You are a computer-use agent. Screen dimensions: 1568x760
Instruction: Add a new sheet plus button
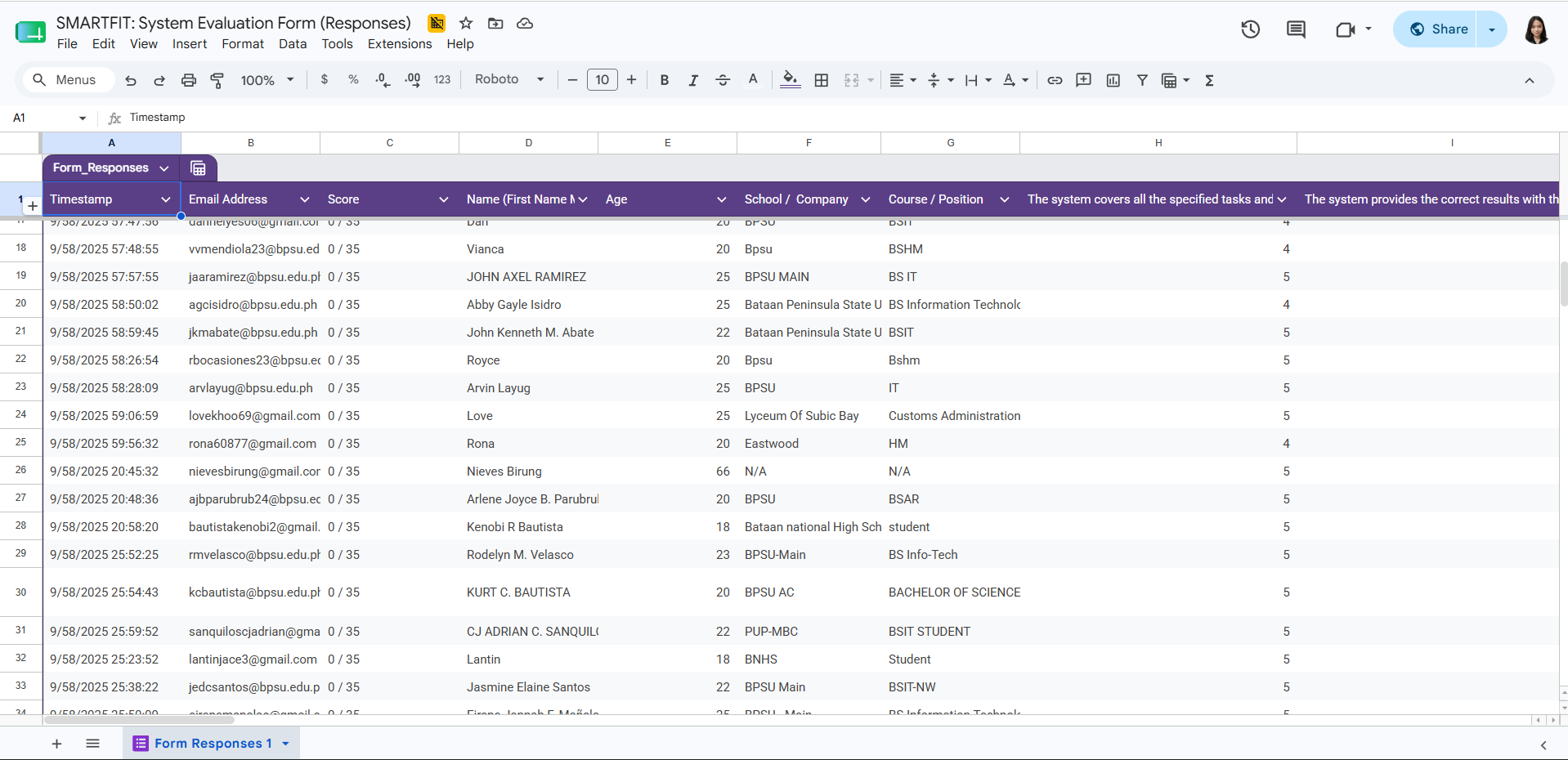click(x=56, y=744)
